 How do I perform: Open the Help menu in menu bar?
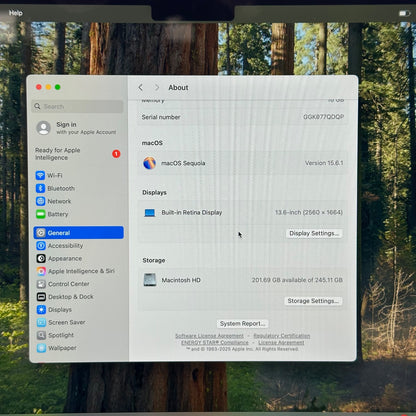(x=15, y=13)
